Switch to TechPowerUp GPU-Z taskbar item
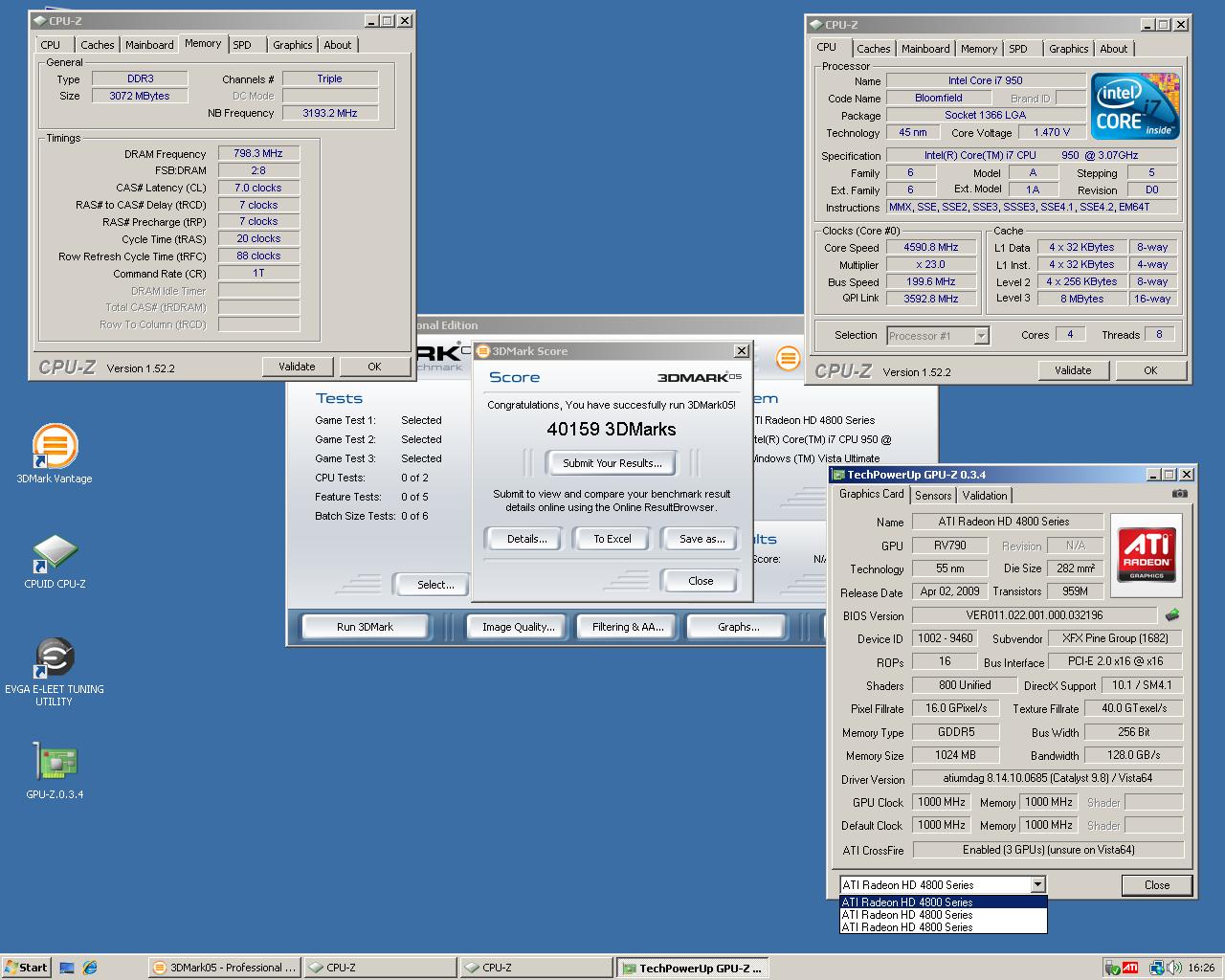The width and height of the screenshot is (1225, 980). point(692,968)
